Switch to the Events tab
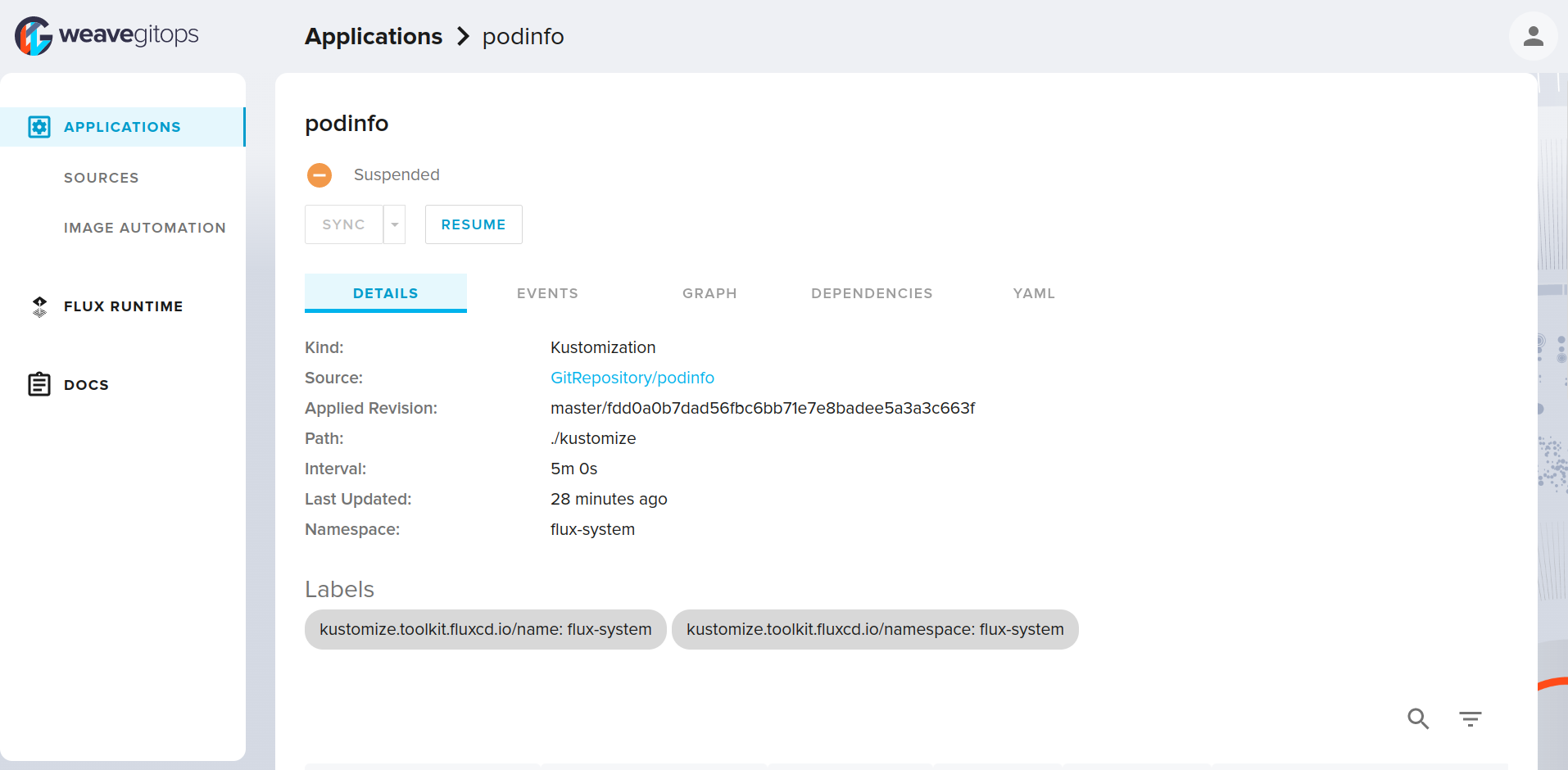This screenshot has width=1568, height=770. click(548, 293)
